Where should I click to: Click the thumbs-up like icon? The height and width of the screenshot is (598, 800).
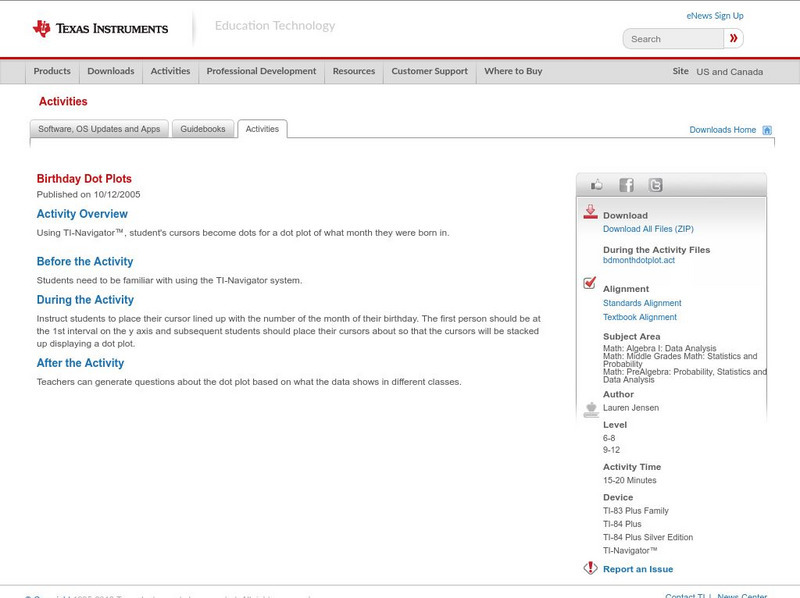(x=597, y=185)
